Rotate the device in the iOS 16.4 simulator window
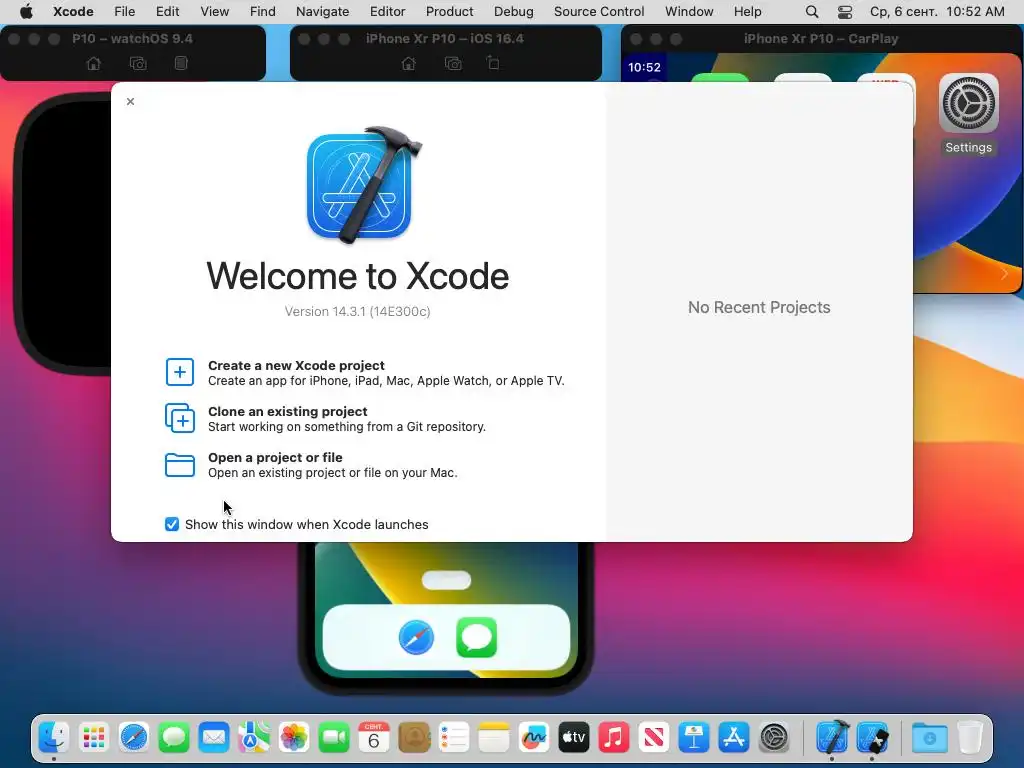Screen dimensions: 1024x768 click(493, 63)
